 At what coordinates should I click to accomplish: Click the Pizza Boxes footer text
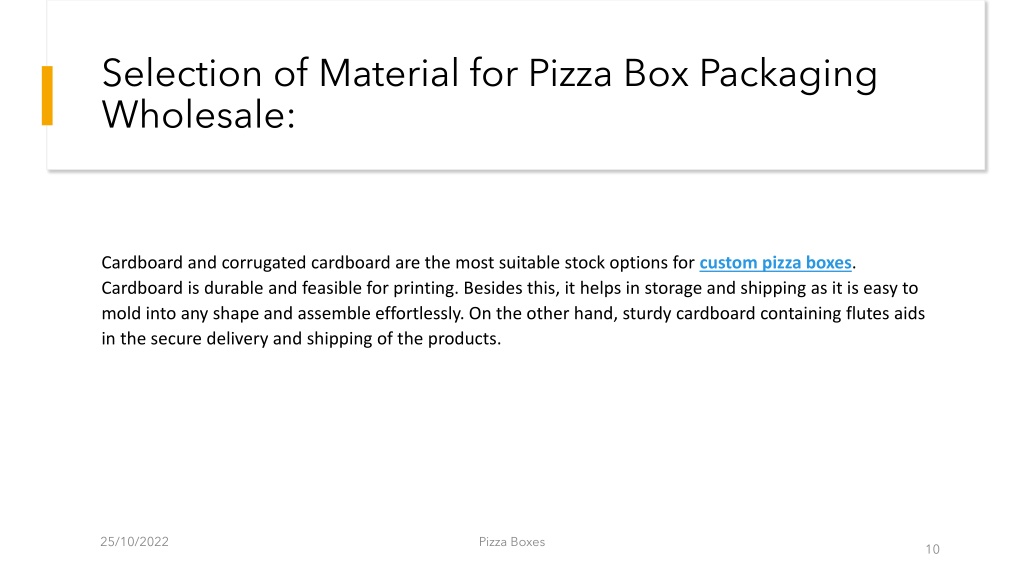coord(511,541)
